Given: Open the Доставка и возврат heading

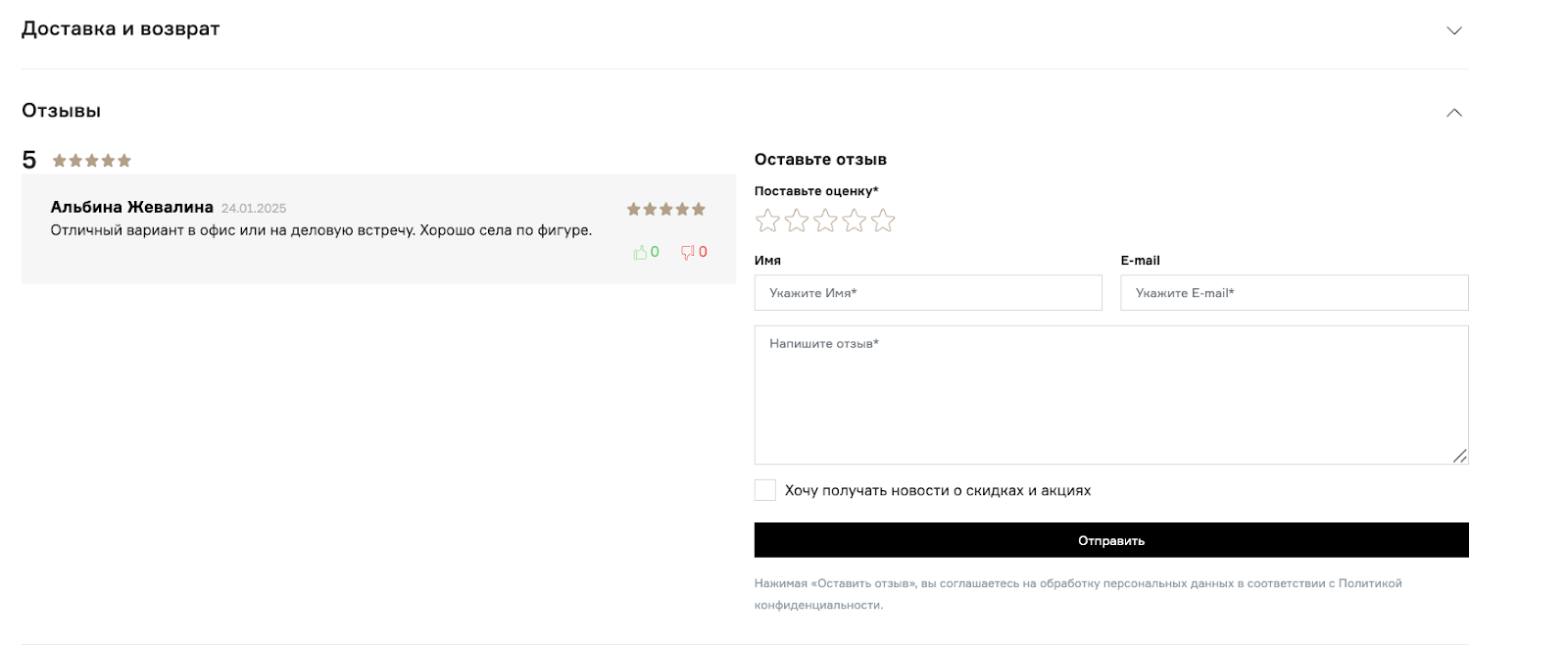Looking at the screenshot, I should (121, 28).
